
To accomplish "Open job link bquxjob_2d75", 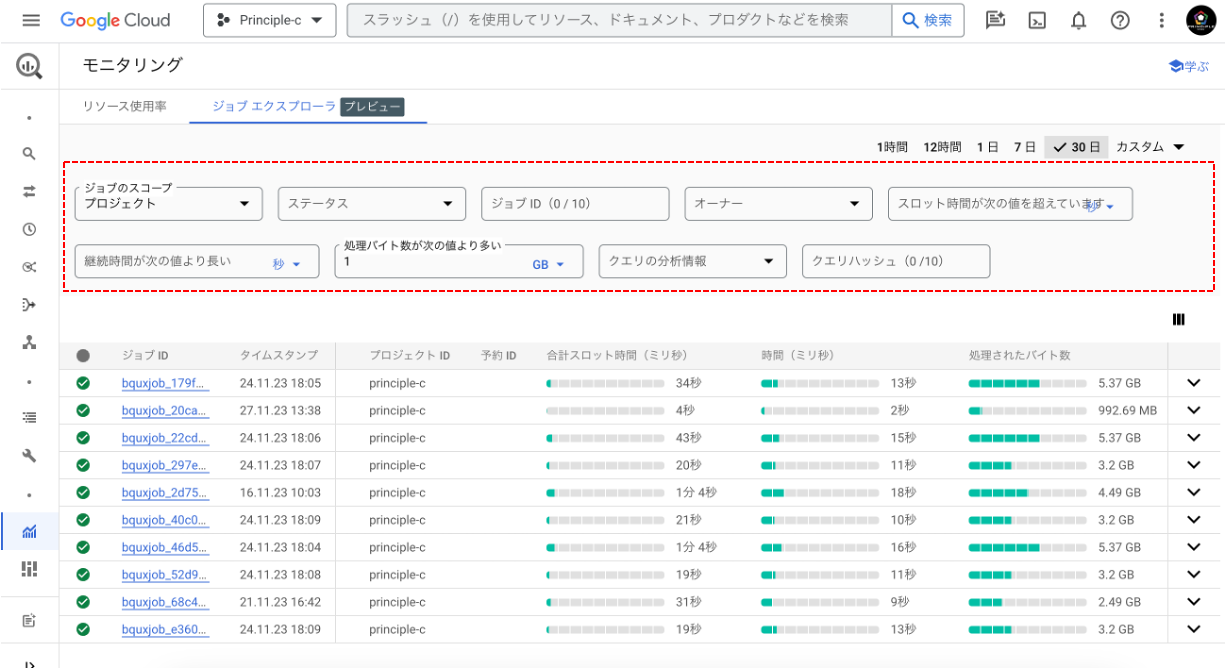I will click(164, 493).
